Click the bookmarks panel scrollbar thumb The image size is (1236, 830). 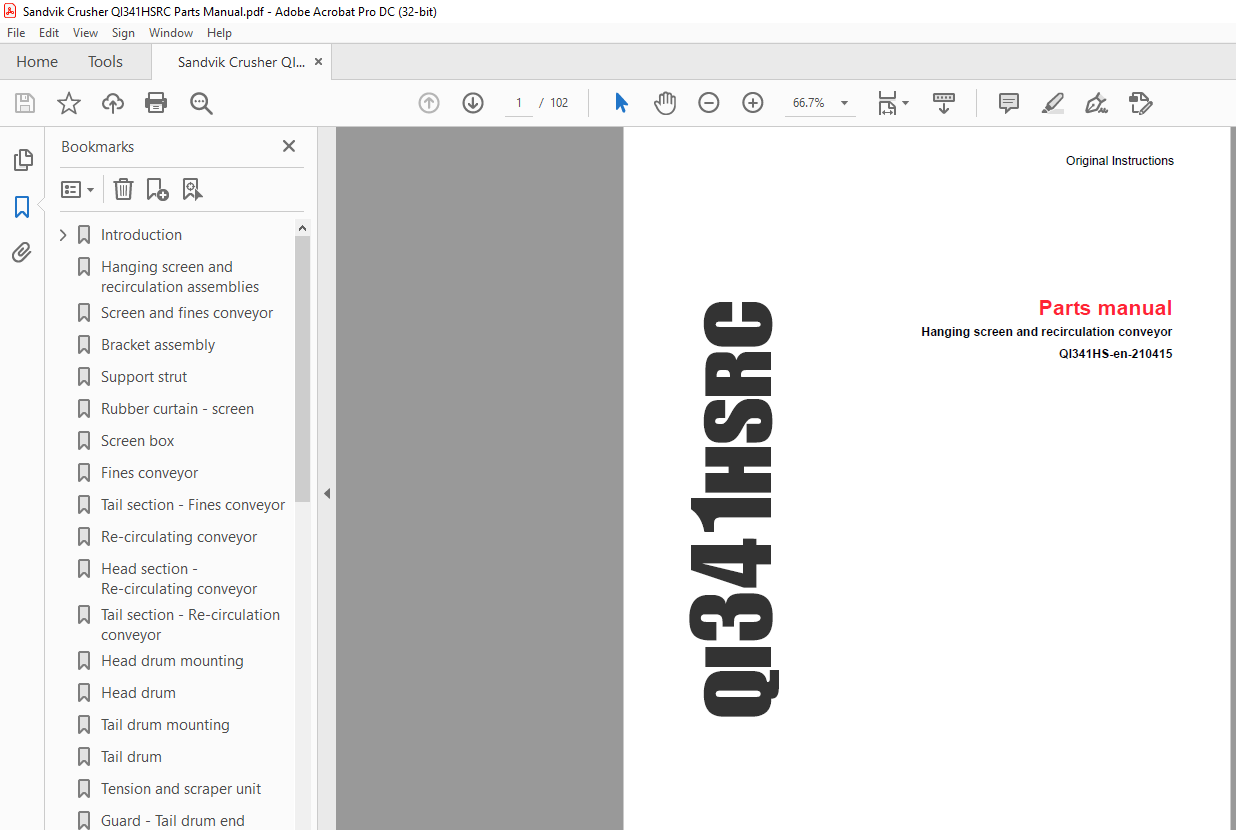(x=302, y=370)
